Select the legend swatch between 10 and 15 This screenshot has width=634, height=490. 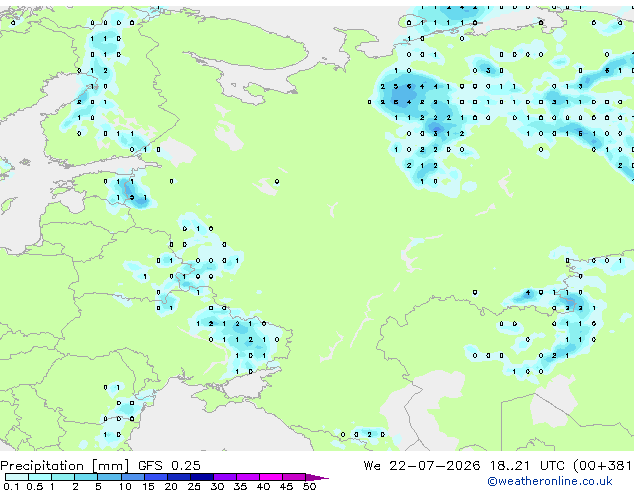click(x=133, y=477)
